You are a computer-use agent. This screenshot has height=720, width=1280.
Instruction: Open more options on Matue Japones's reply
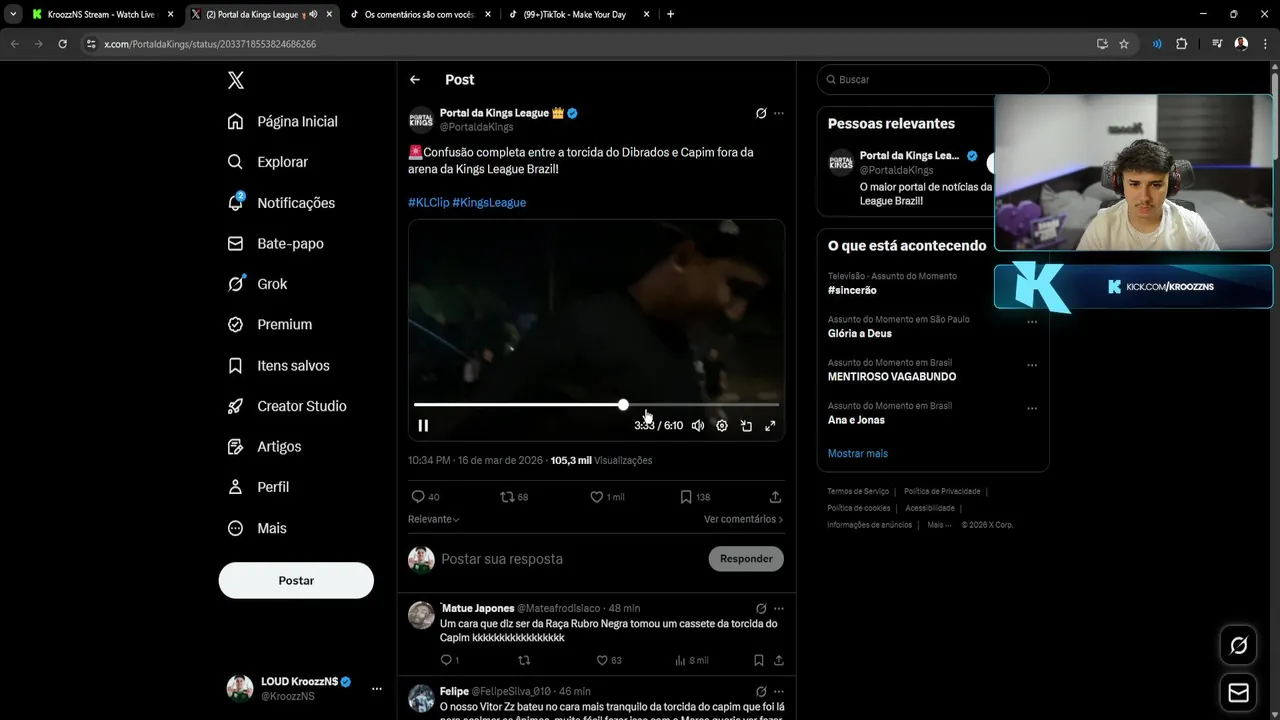(x=779, y=609)
